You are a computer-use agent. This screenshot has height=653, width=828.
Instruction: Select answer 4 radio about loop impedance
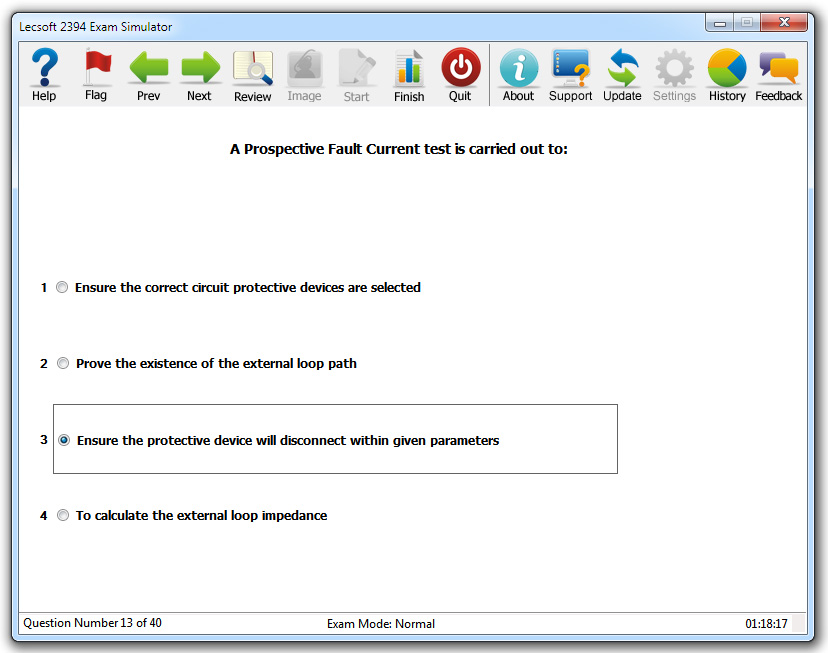click(x=63, y=515)
